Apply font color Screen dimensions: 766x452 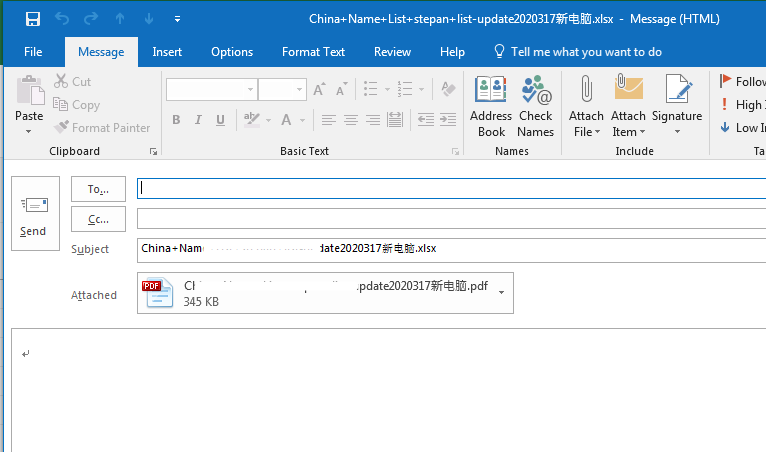pyautogui.click(x=286, y=120)
